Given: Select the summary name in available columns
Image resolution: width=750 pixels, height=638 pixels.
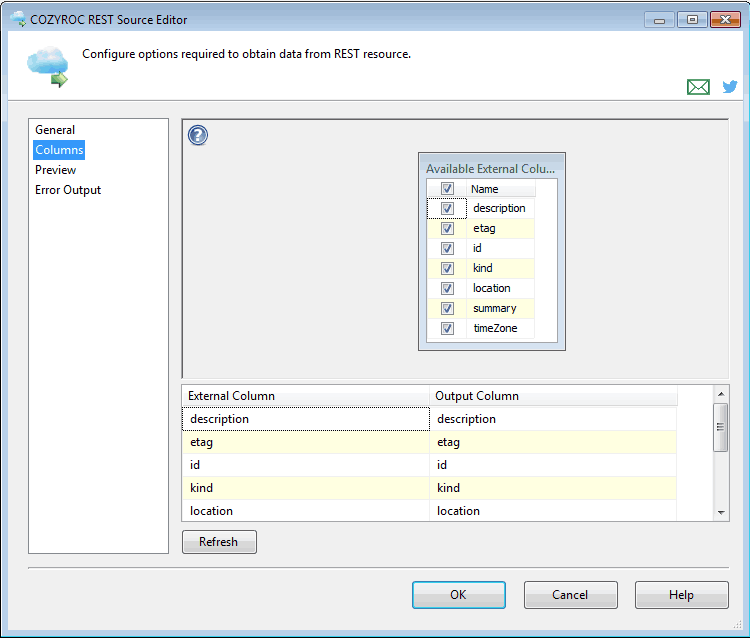Looking at the screenshot, I should [500, 308].
